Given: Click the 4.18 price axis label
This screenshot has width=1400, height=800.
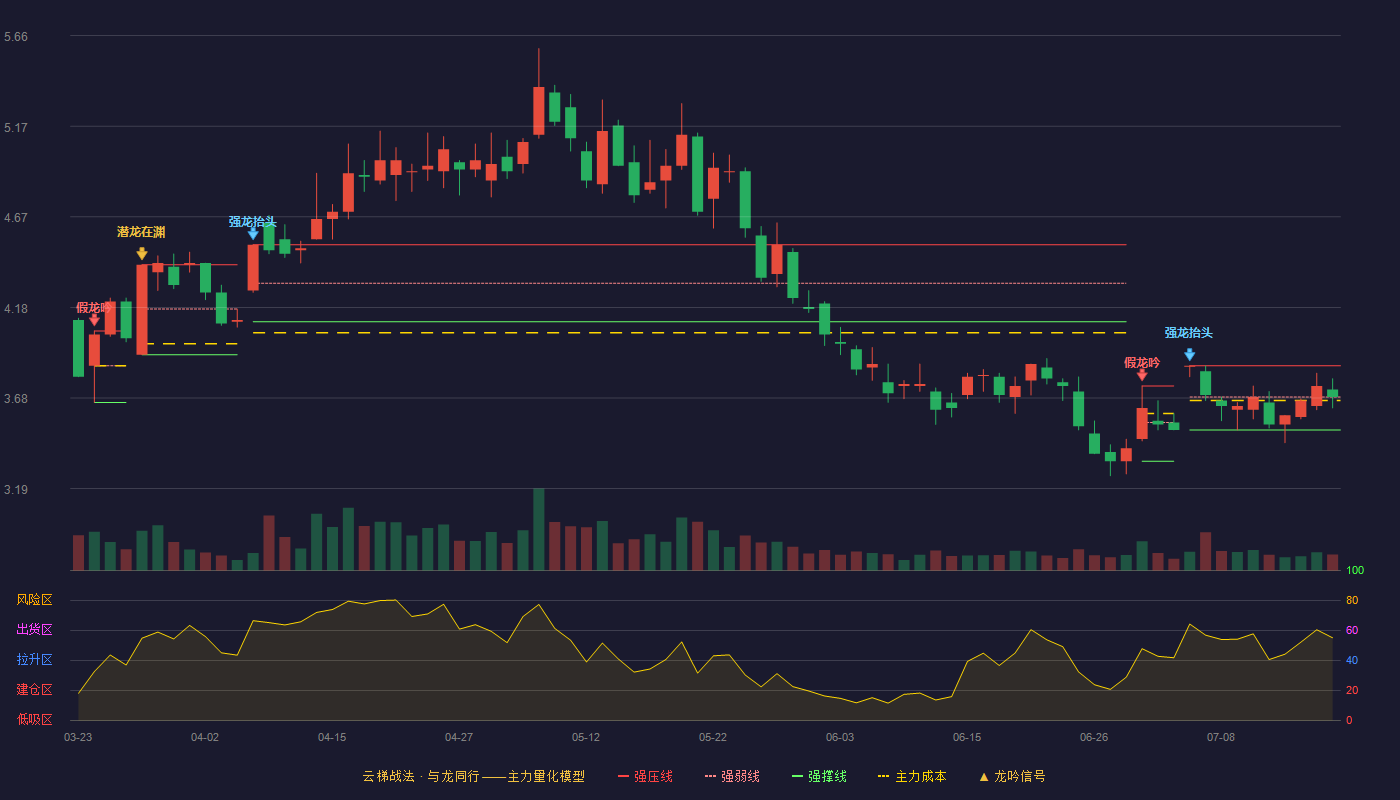Looking at the screenshot, I should 16,309.
